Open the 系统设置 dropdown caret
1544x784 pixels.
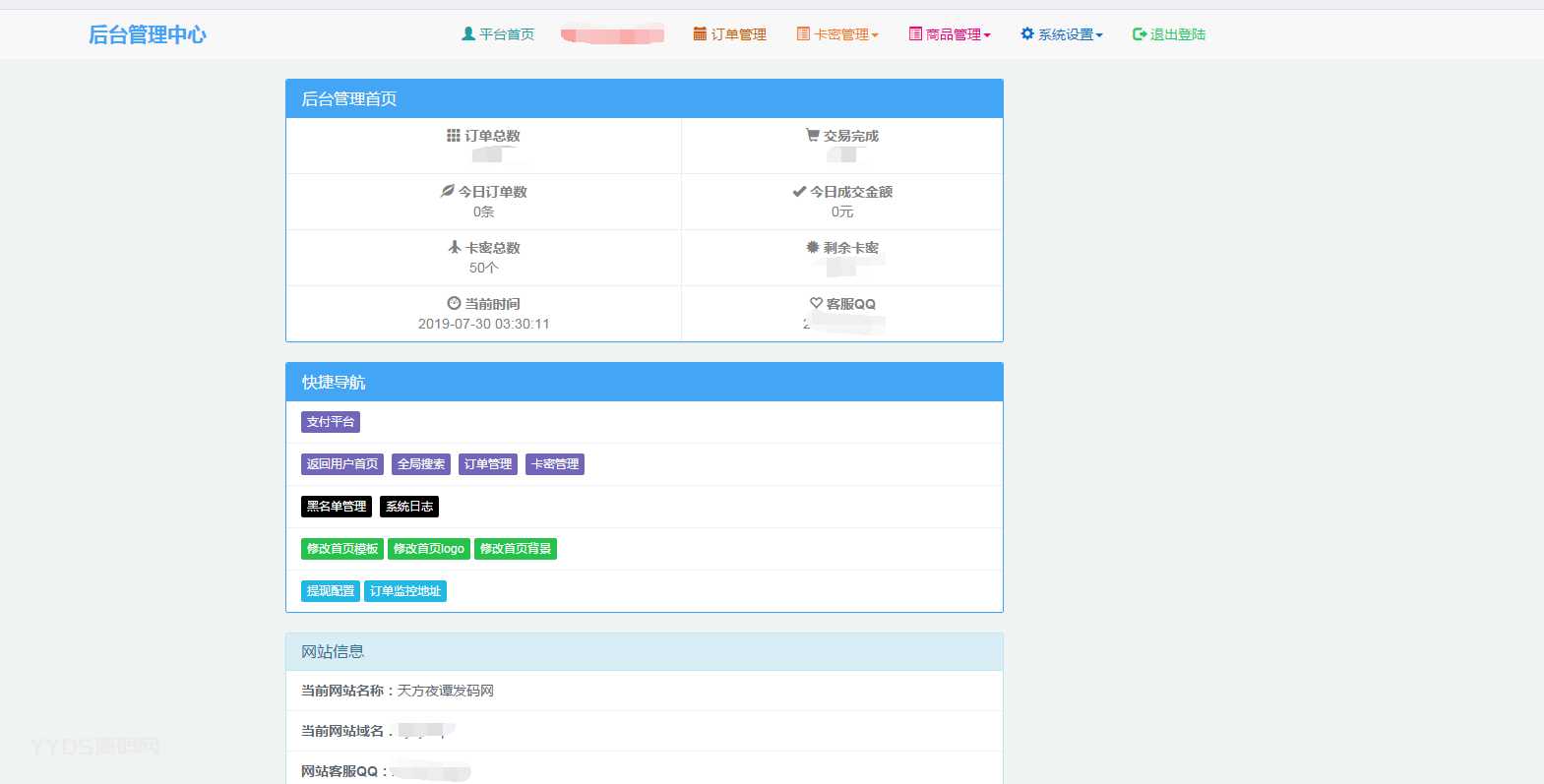pyautogui.click(x=1099, y=35)
